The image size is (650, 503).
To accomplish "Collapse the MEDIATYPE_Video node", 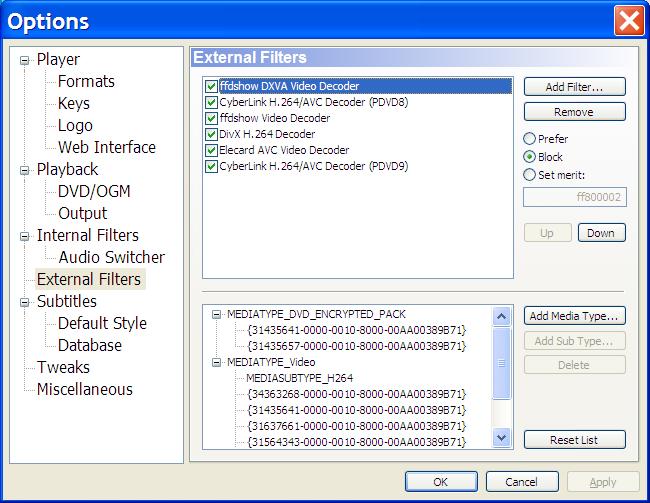I will tap(216, 363).
